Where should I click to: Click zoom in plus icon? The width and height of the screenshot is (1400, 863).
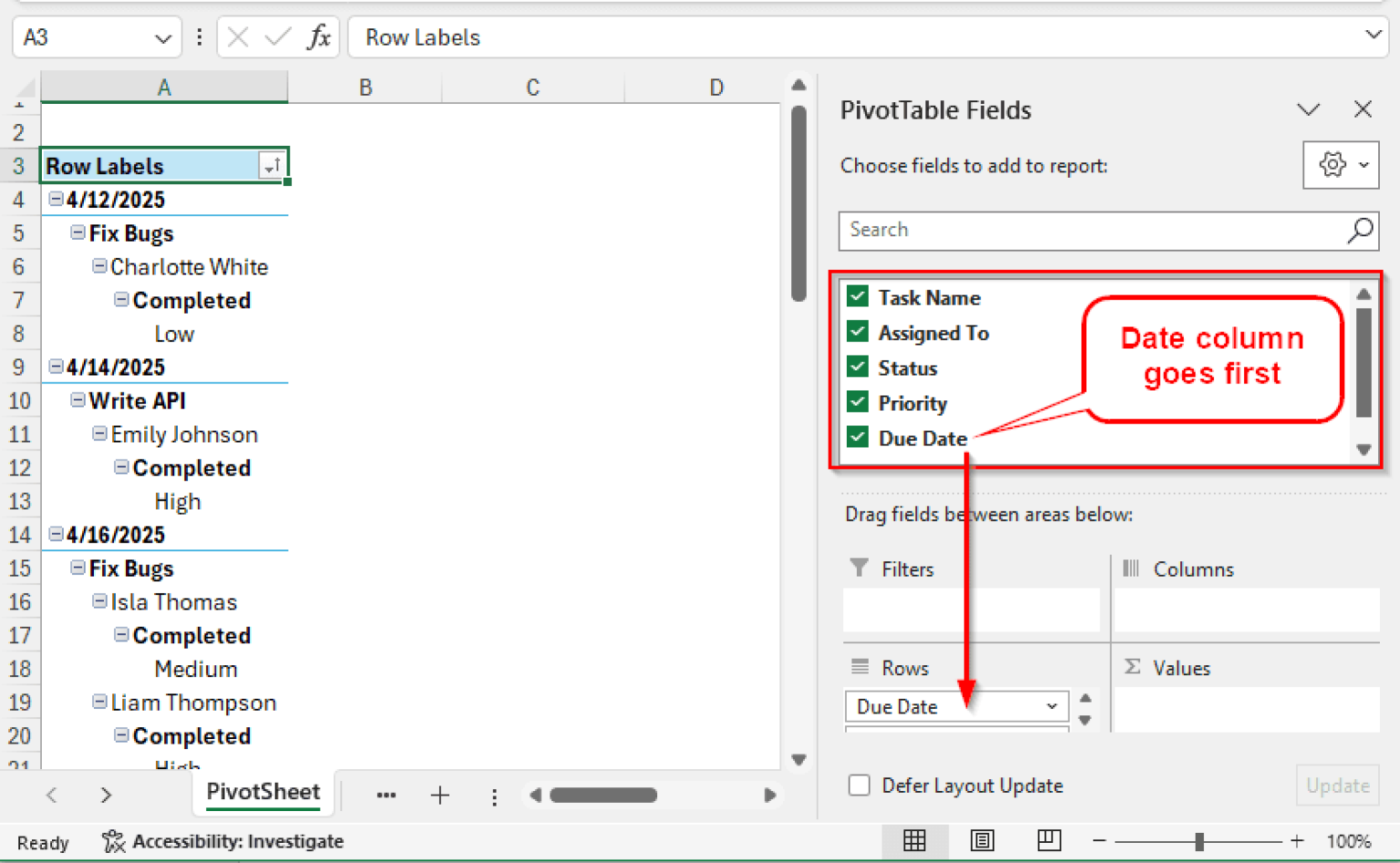[x=1297, y=840]
